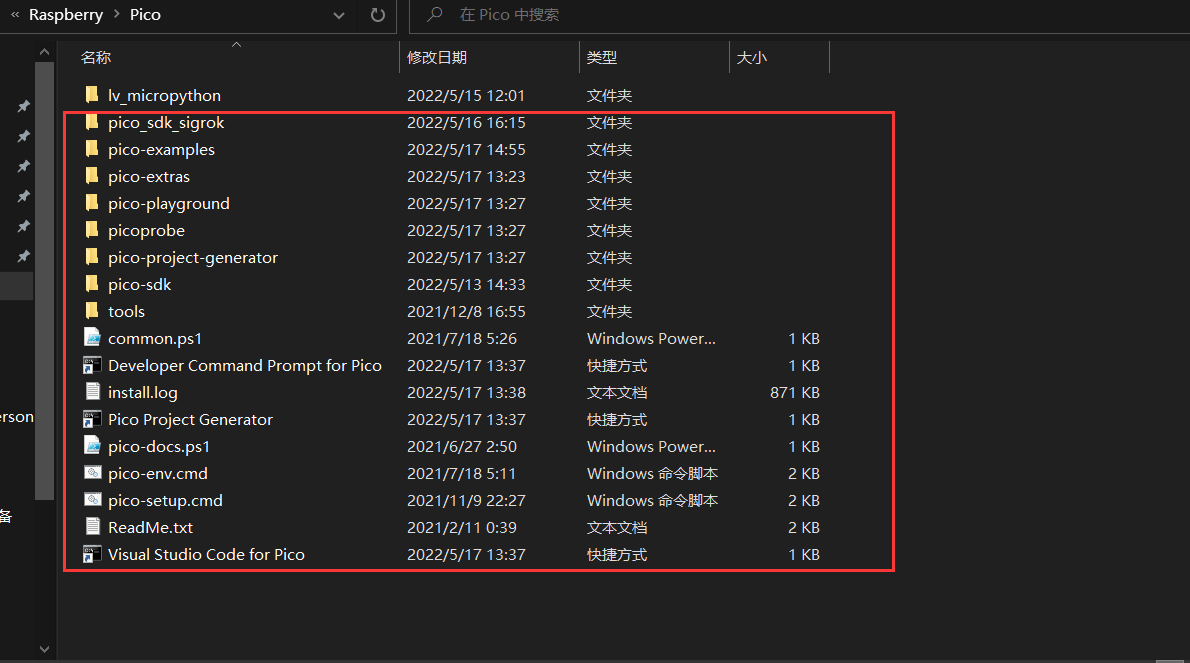Click the pico_sdk_sigrok folder icon
The image size is (1190, 663).
(92, 122)
